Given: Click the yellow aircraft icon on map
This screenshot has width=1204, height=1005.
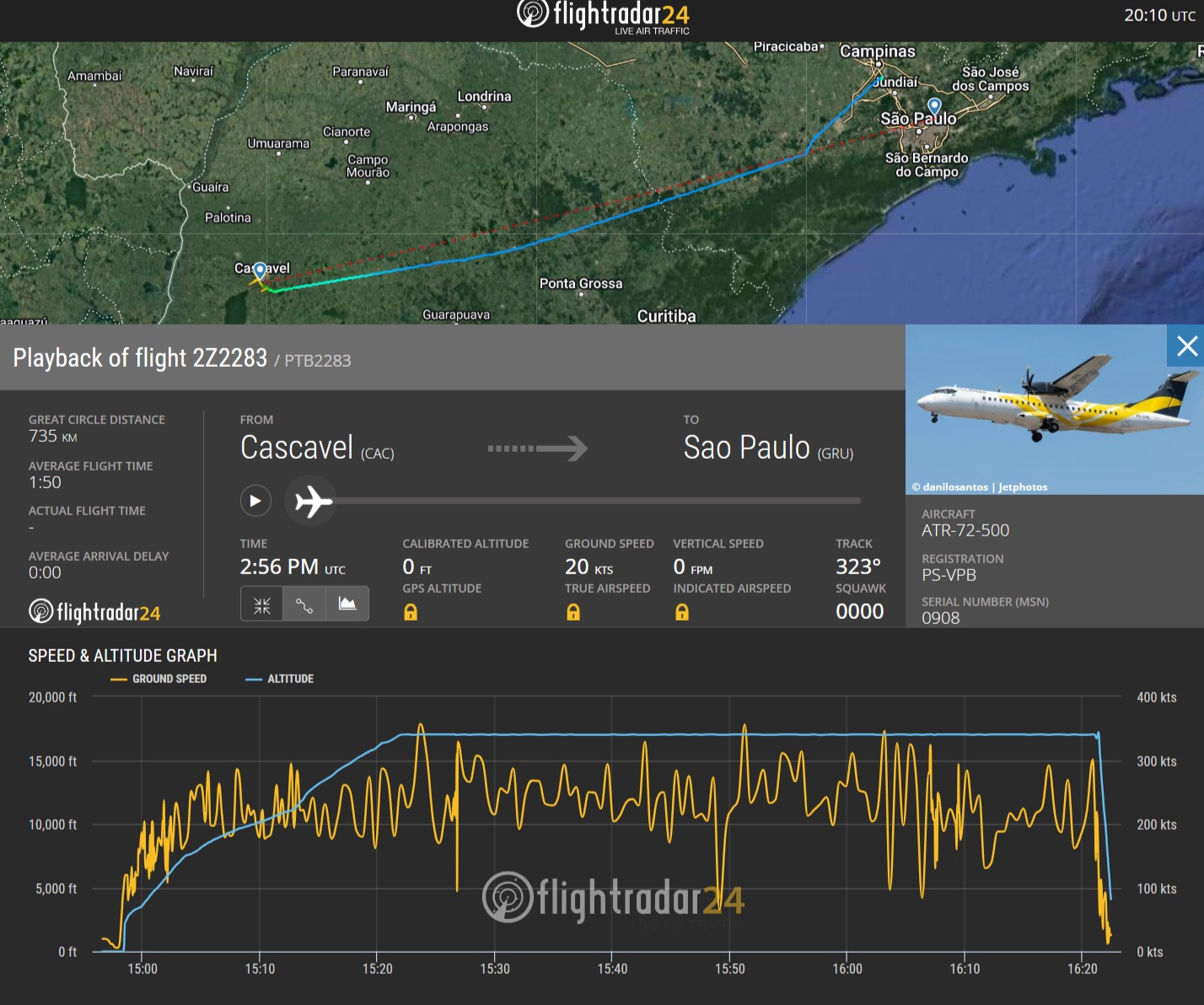Looking at the screenshot, I should click(257, 282).
